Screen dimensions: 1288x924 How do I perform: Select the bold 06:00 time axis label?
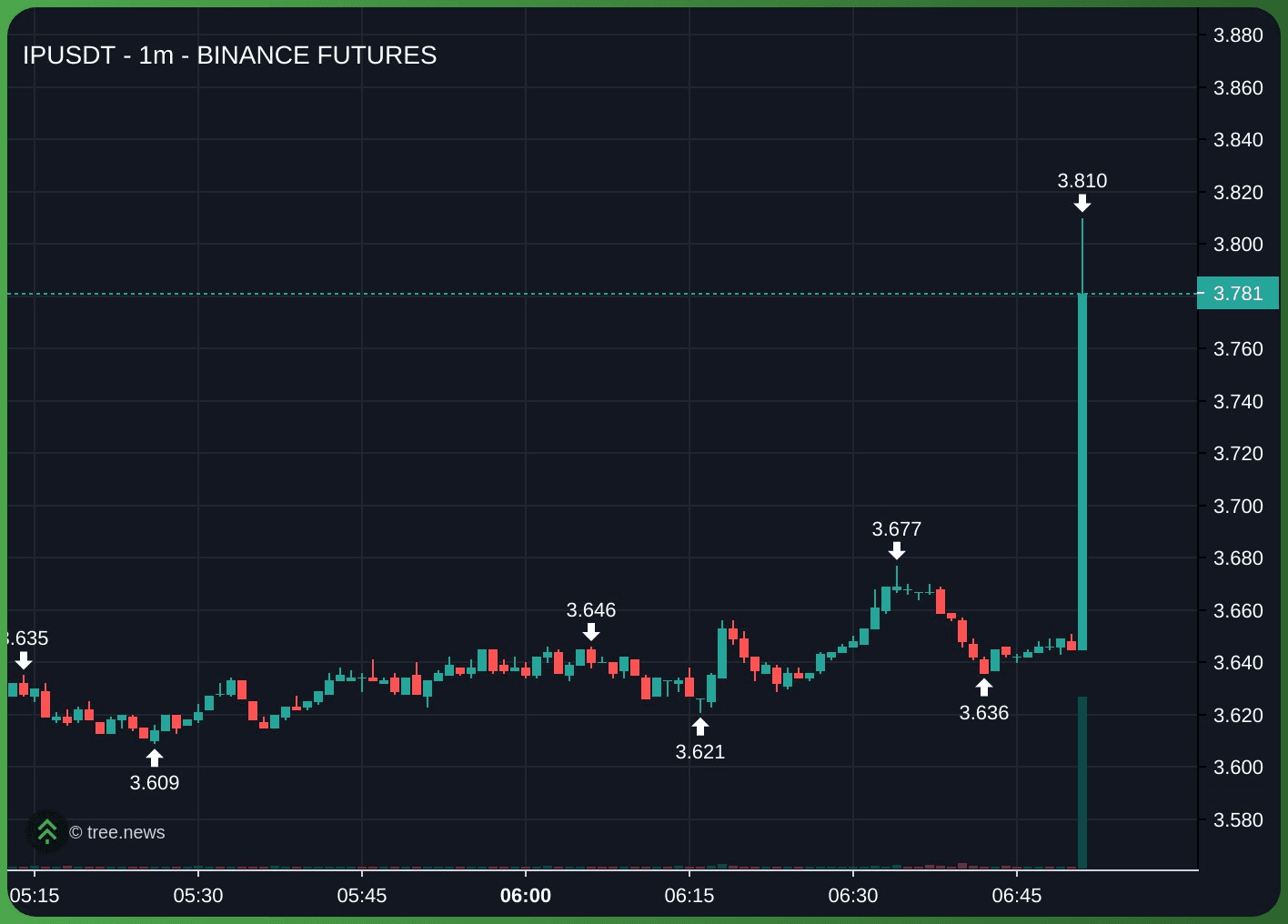[x=526, y=896]
